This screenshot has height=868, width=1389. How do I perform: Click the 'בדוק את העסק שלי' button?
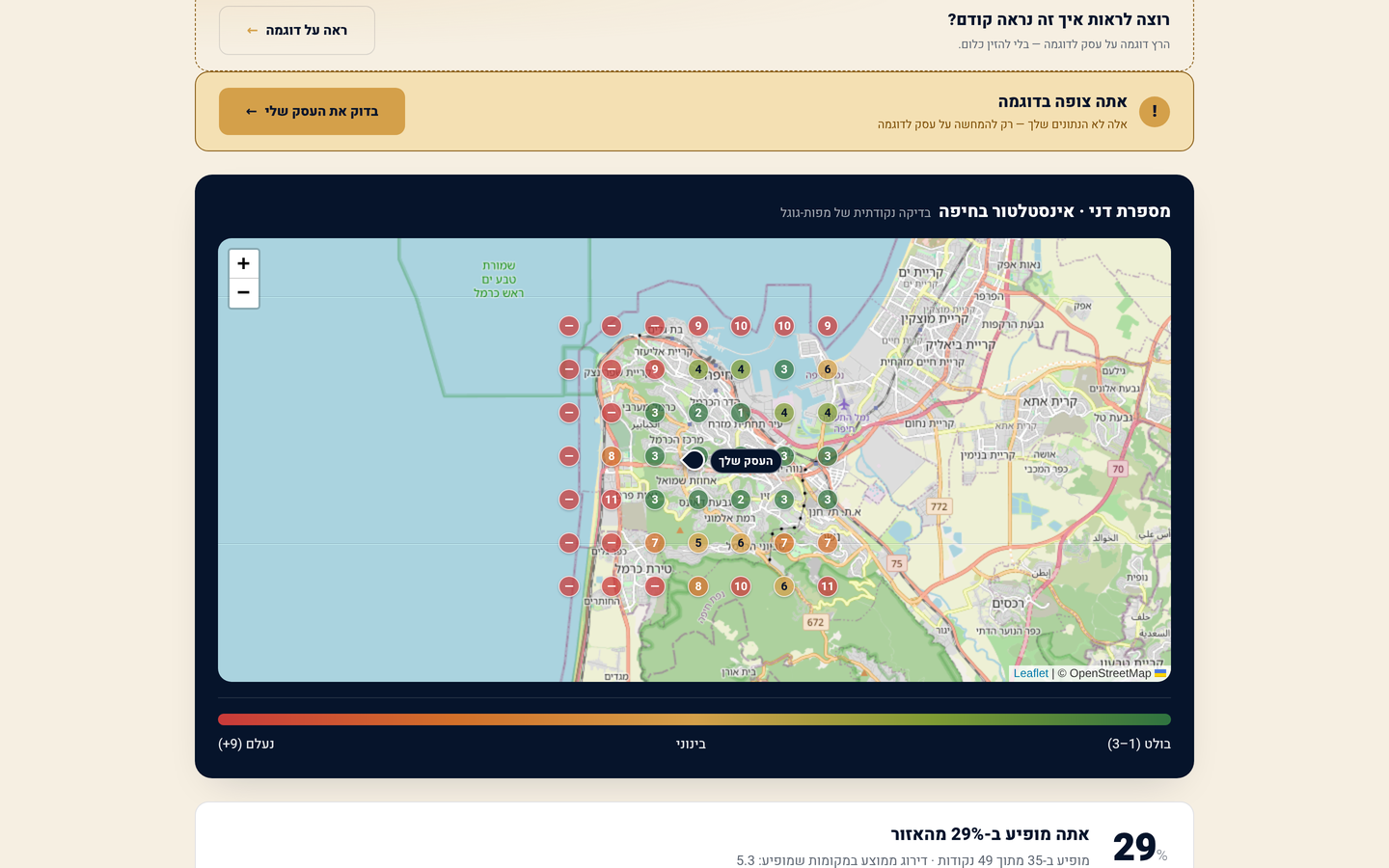click(312, 111)
